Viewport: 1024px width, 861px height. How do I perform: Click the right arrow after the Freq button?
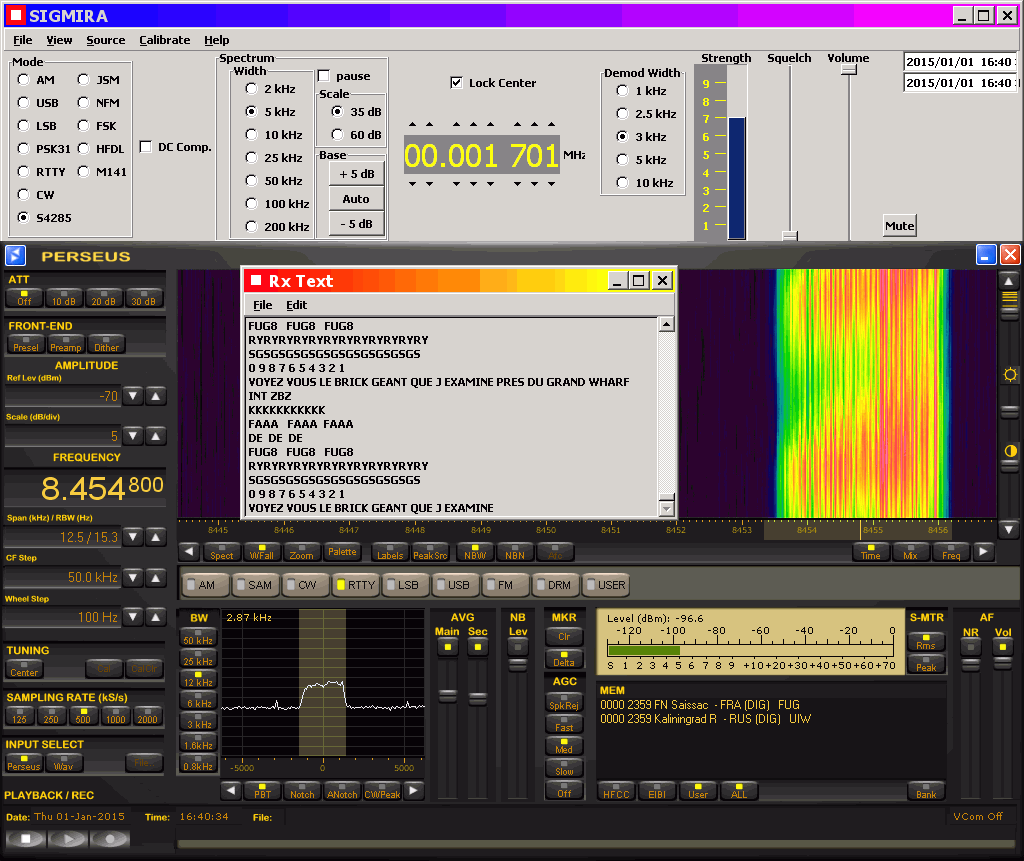tap(984, 552)
